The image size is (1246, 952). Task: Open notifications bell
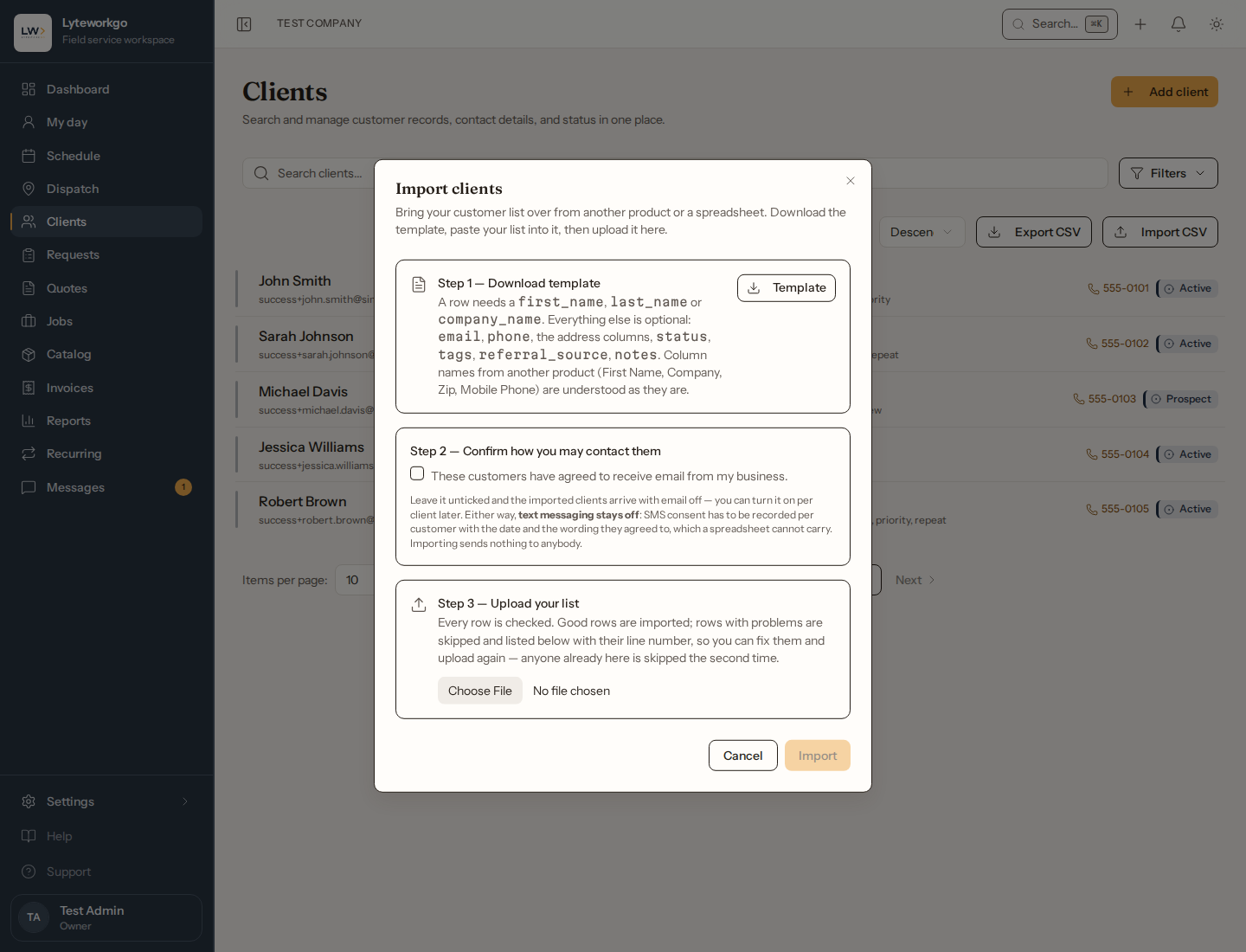pos(1179,24)
